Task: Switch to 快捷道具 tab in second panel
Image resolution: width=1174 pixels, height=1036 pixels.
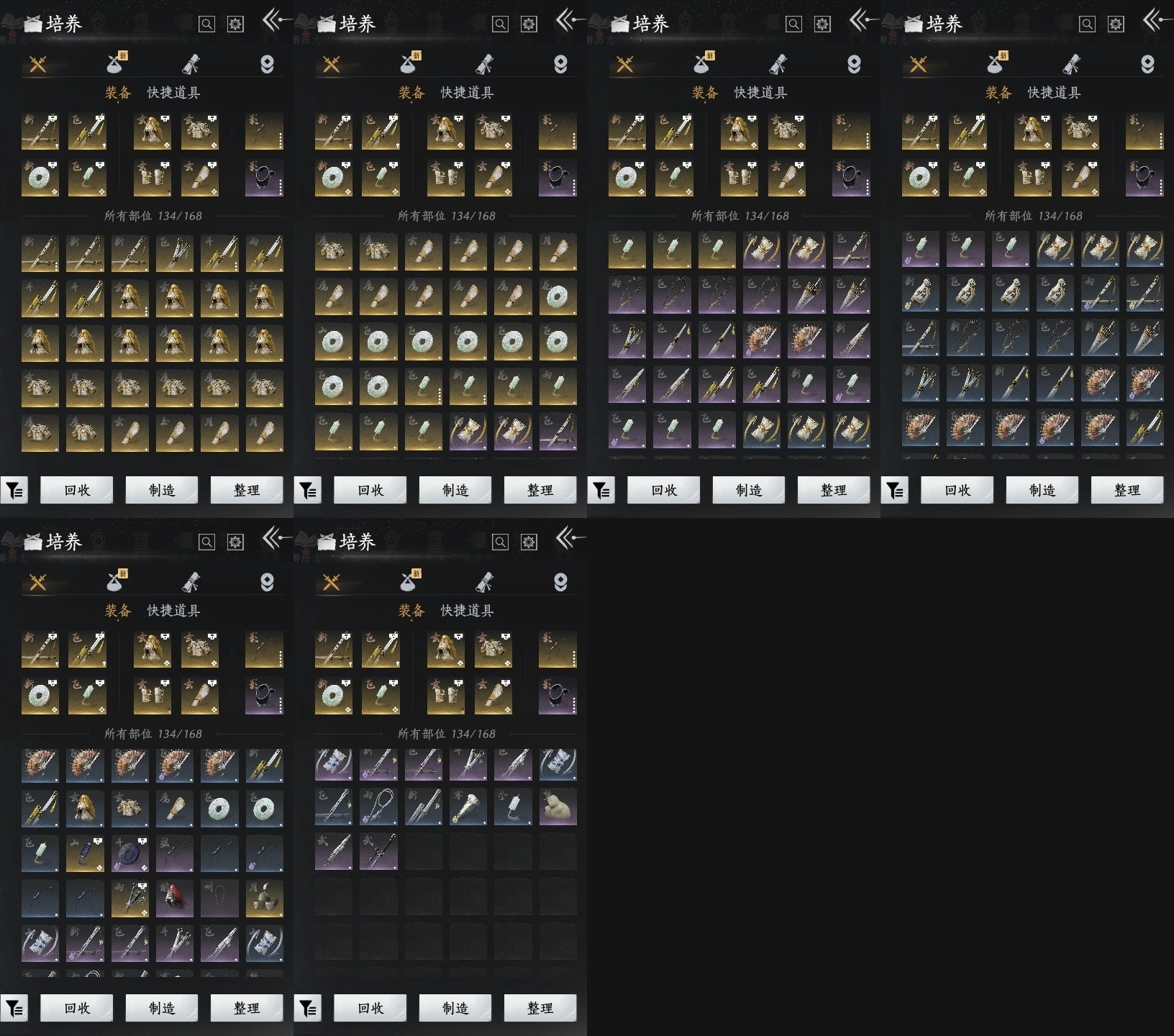Action: [x=467, y=93]
